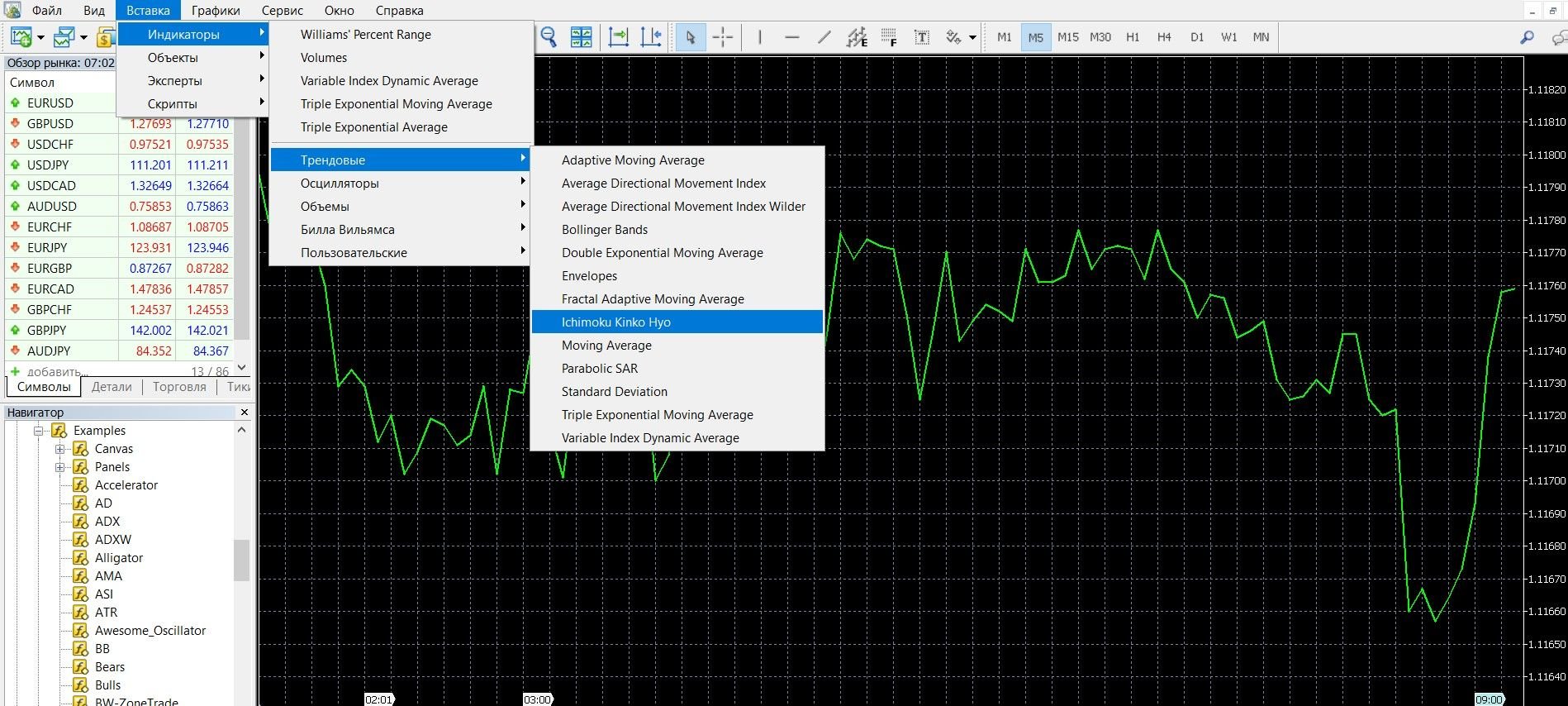Expand the Пользовательские submenu
1568x706 pixels.
pos(400,253)
